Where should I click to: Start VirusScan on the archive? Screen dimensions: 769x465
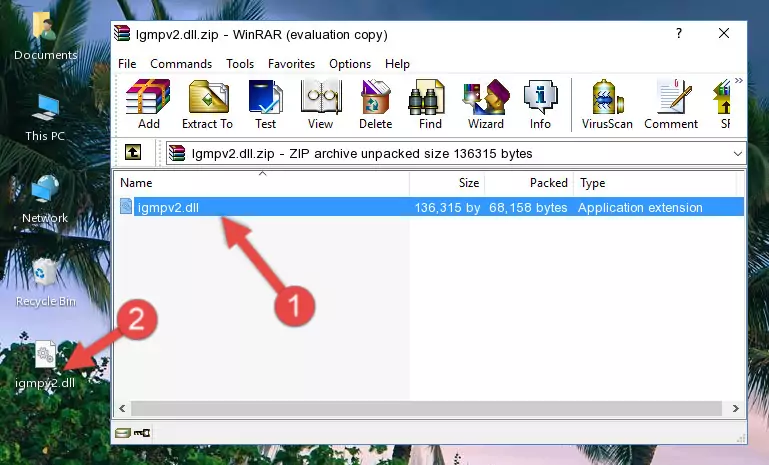[x=607, y=104]
